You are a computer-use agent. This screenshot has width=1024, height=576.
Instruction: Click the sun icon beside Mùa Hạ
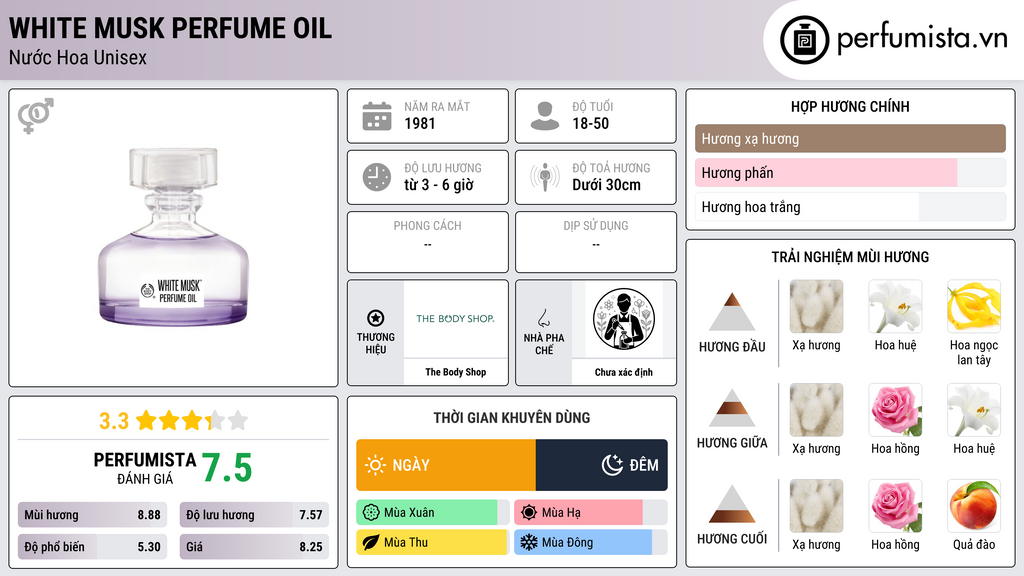tap(529, 513)
